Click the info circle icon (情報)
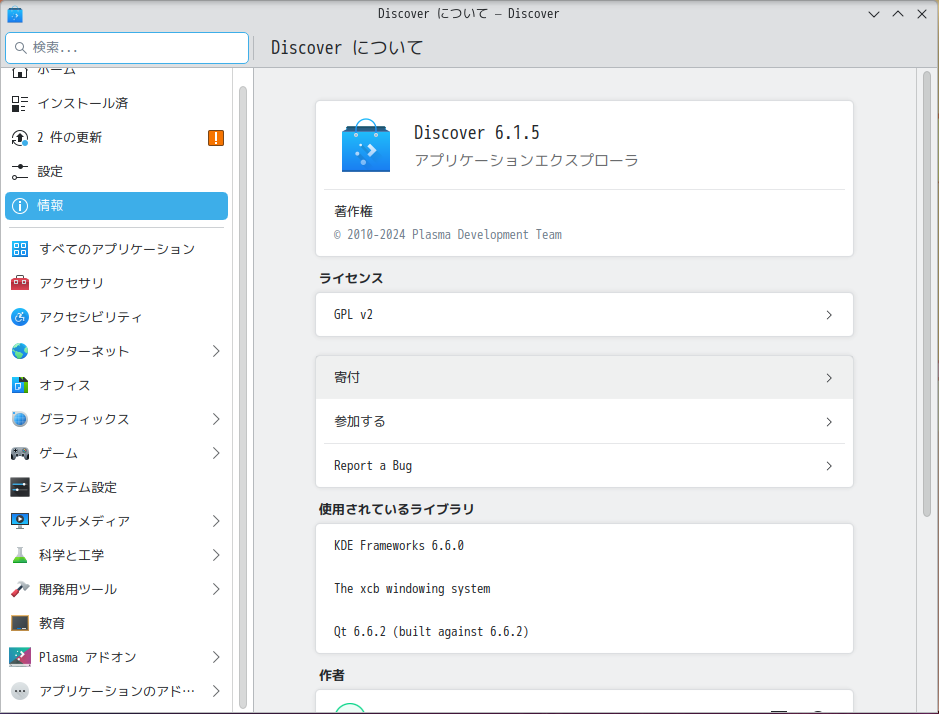This screenshot has width=939, height=714. click(20, 206)
